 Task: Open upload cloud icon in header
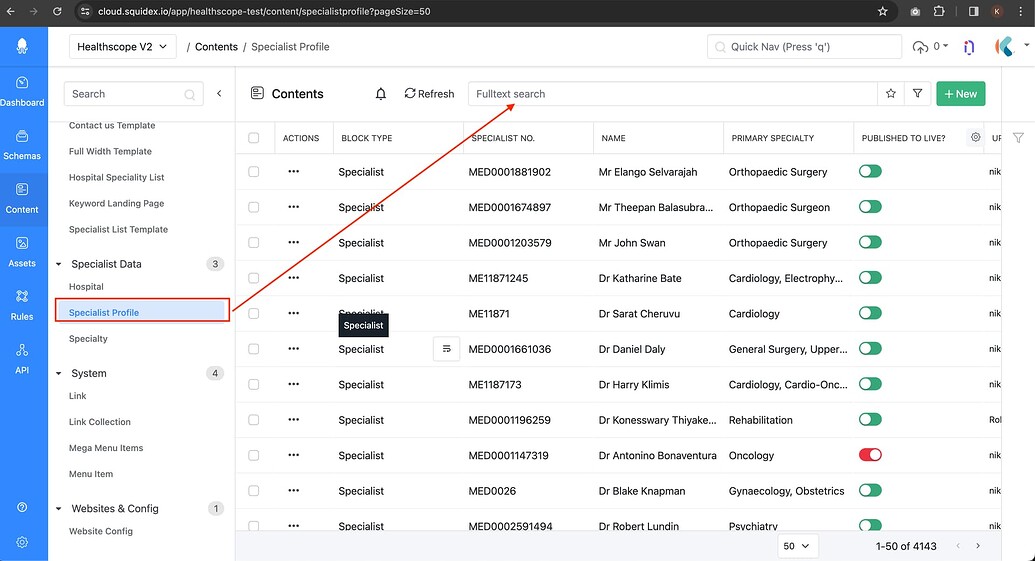coord(919,47)
